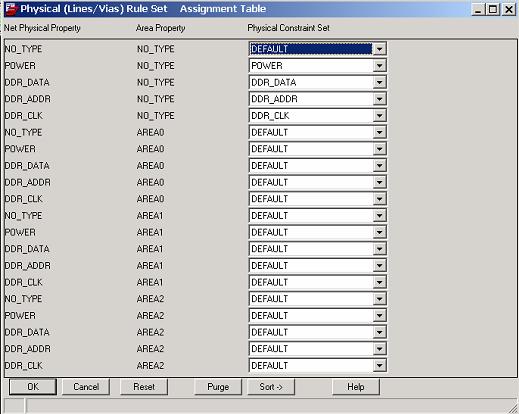Viewport: 519px width, 414px height.
Task: Open the Help button
Action: pos(356,387)
